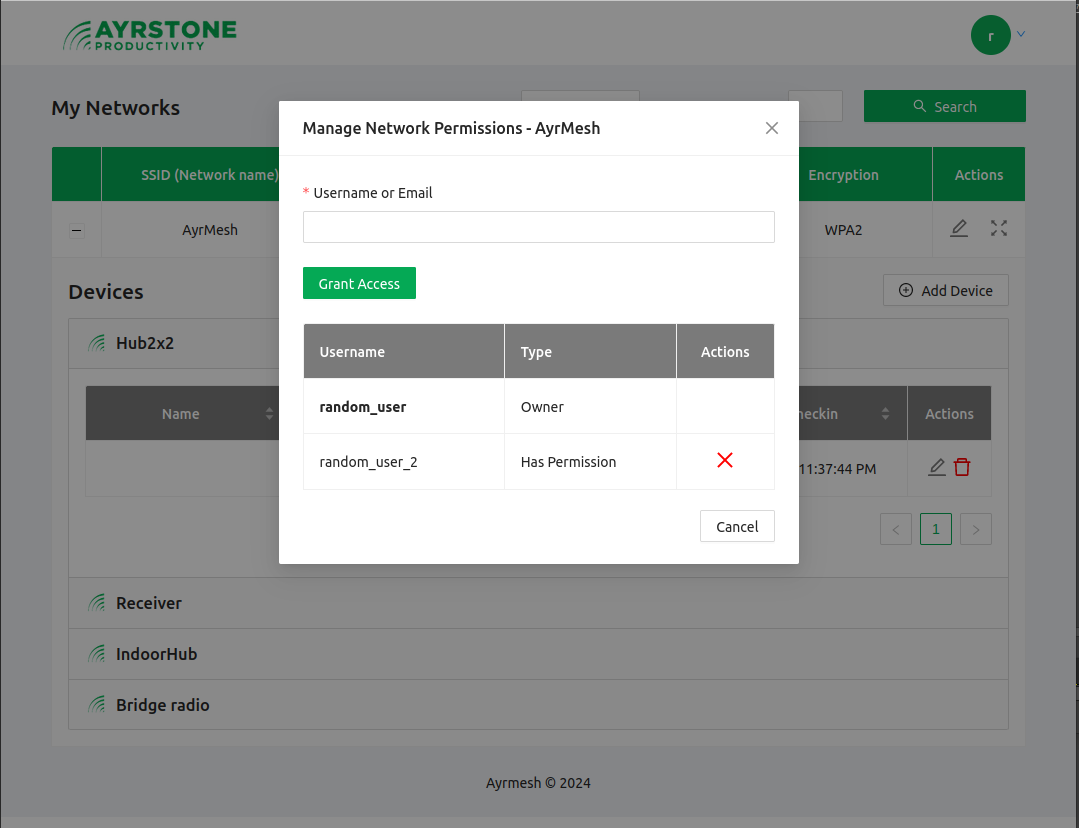This screenshot has height=828, width=1079.
Task: Click the Bridge radio signal icon
Action: 97,705
